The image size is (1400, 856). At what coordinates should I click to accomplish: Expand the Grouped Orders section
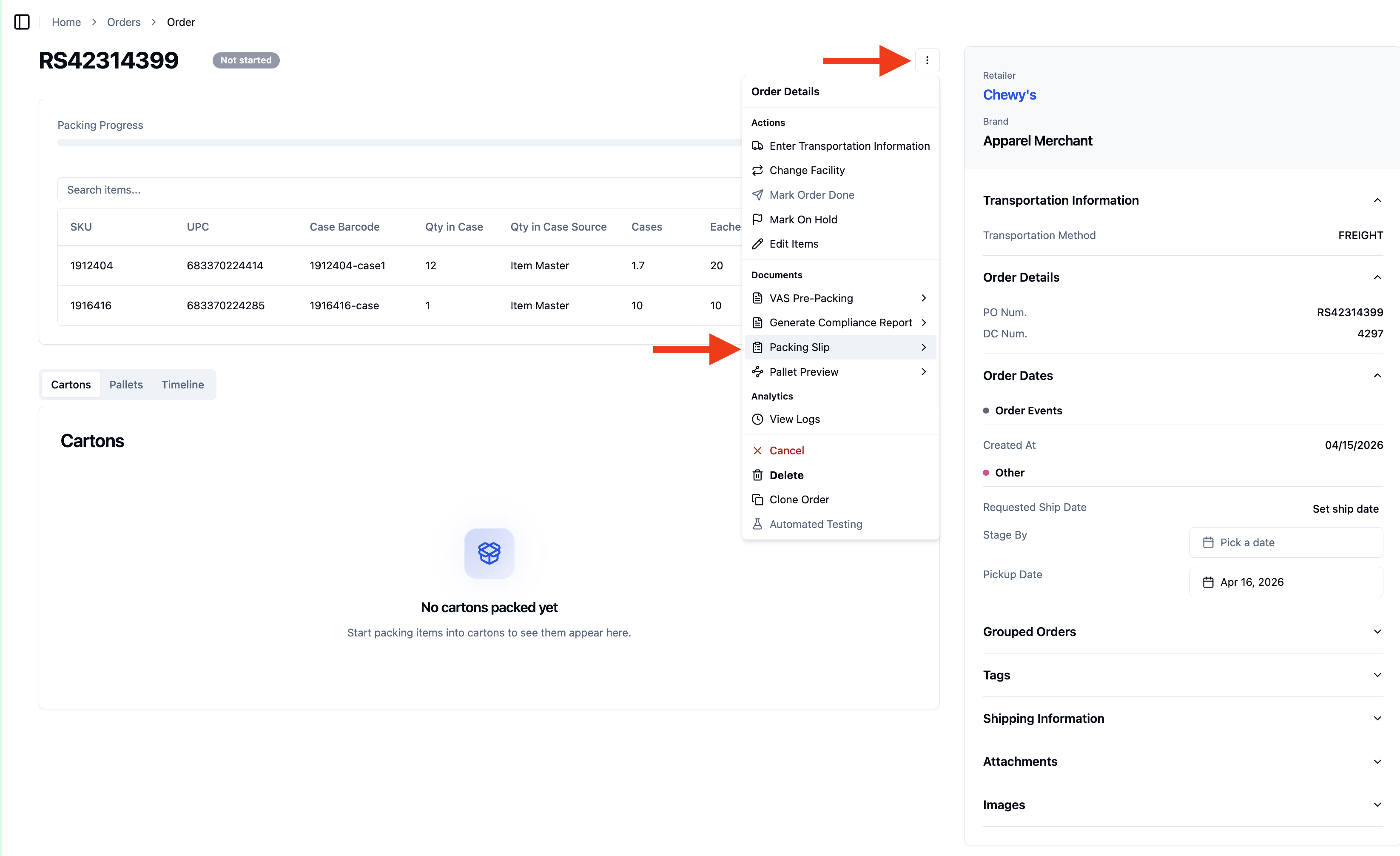click(1182, 631)
